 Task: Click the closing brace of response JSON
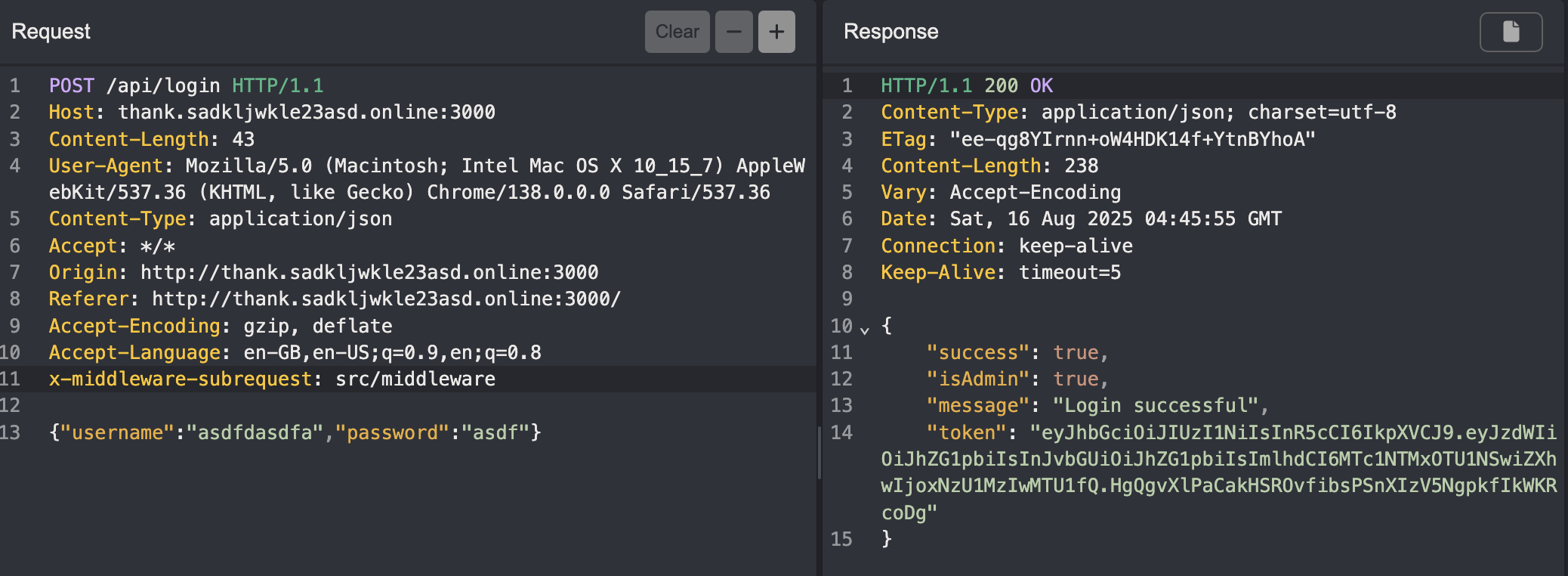[x=887, y=539]
